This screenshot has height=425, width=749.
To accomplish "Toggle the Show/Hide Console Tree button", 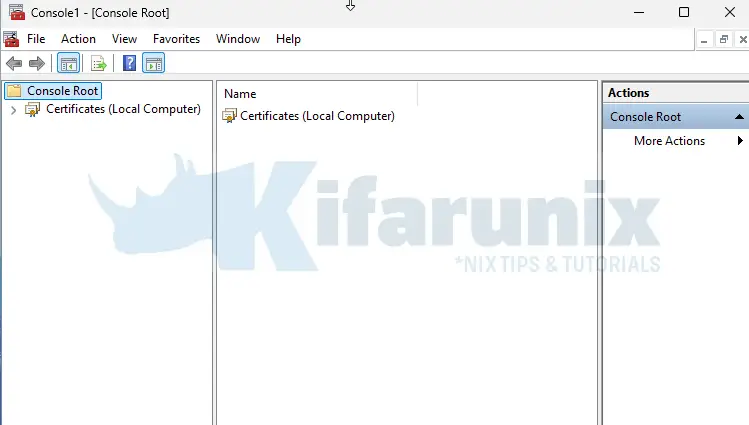I will pos(68,63).
